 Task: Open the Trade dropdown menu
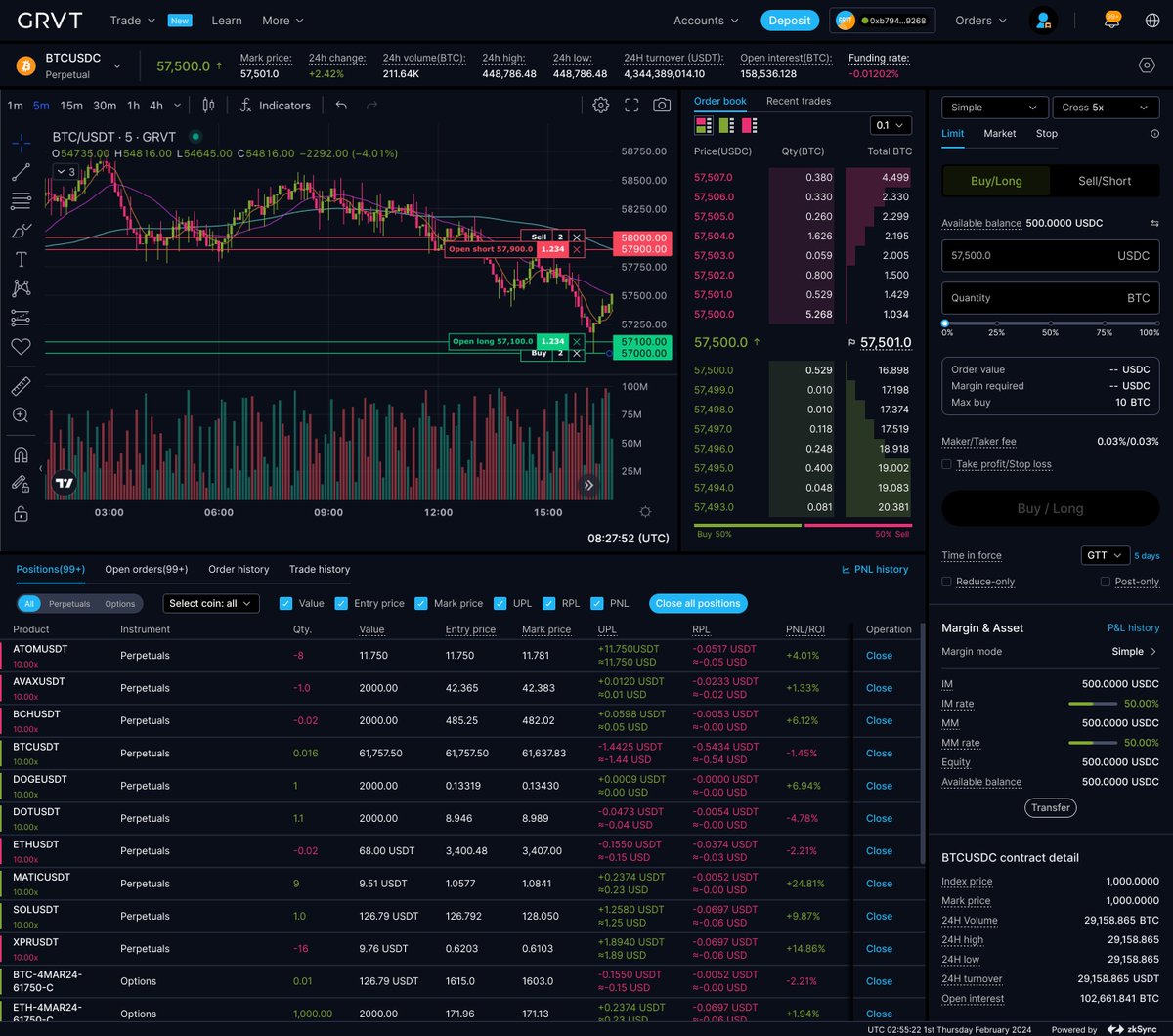[132, 21]
